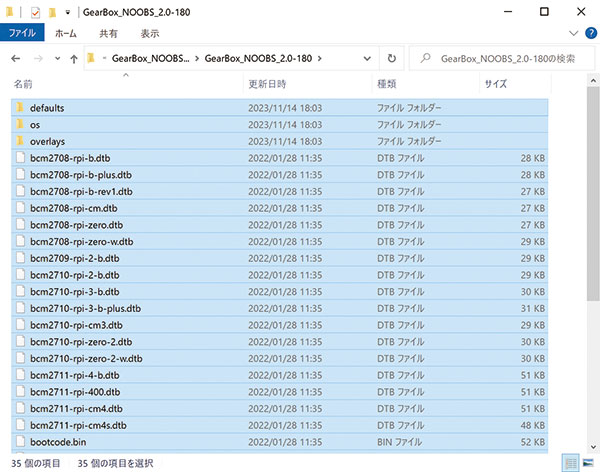This screenshot has width=600, height=472.
Task: Click the up-one-level arrow button
Action: [x=73, y=59]
